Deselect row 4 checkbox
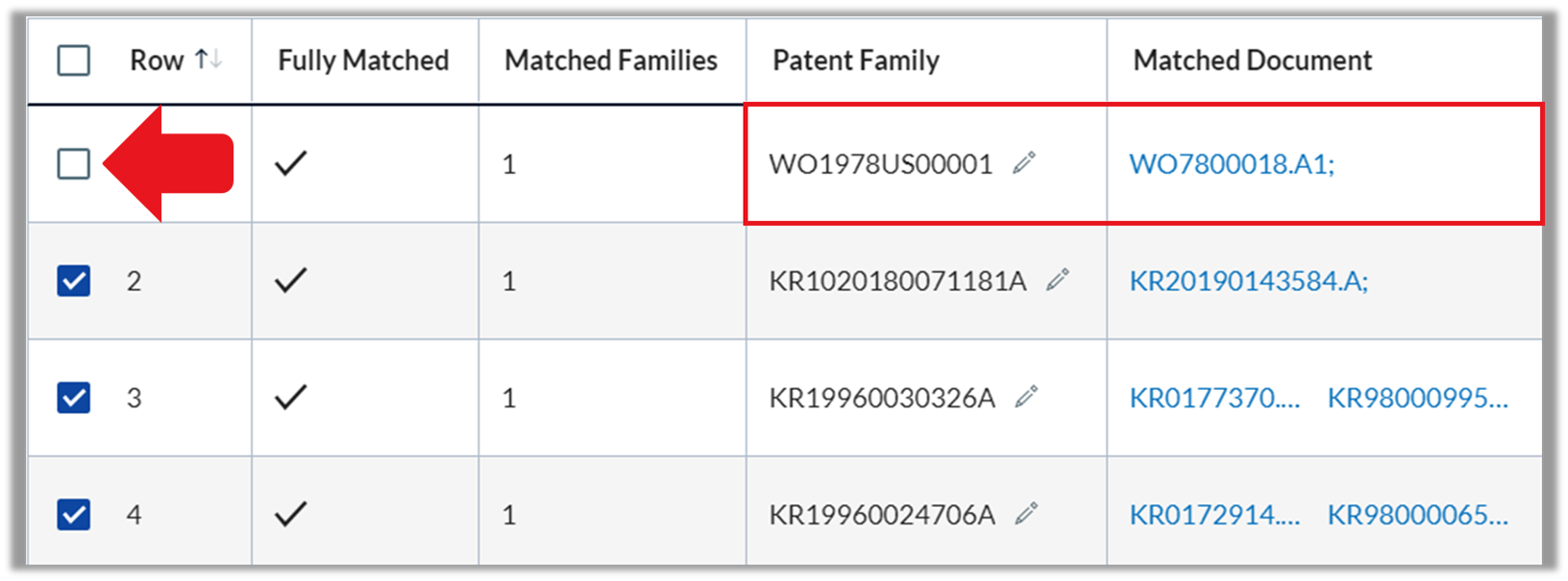Screen dimensions: 1568x581 pos(74,514)
